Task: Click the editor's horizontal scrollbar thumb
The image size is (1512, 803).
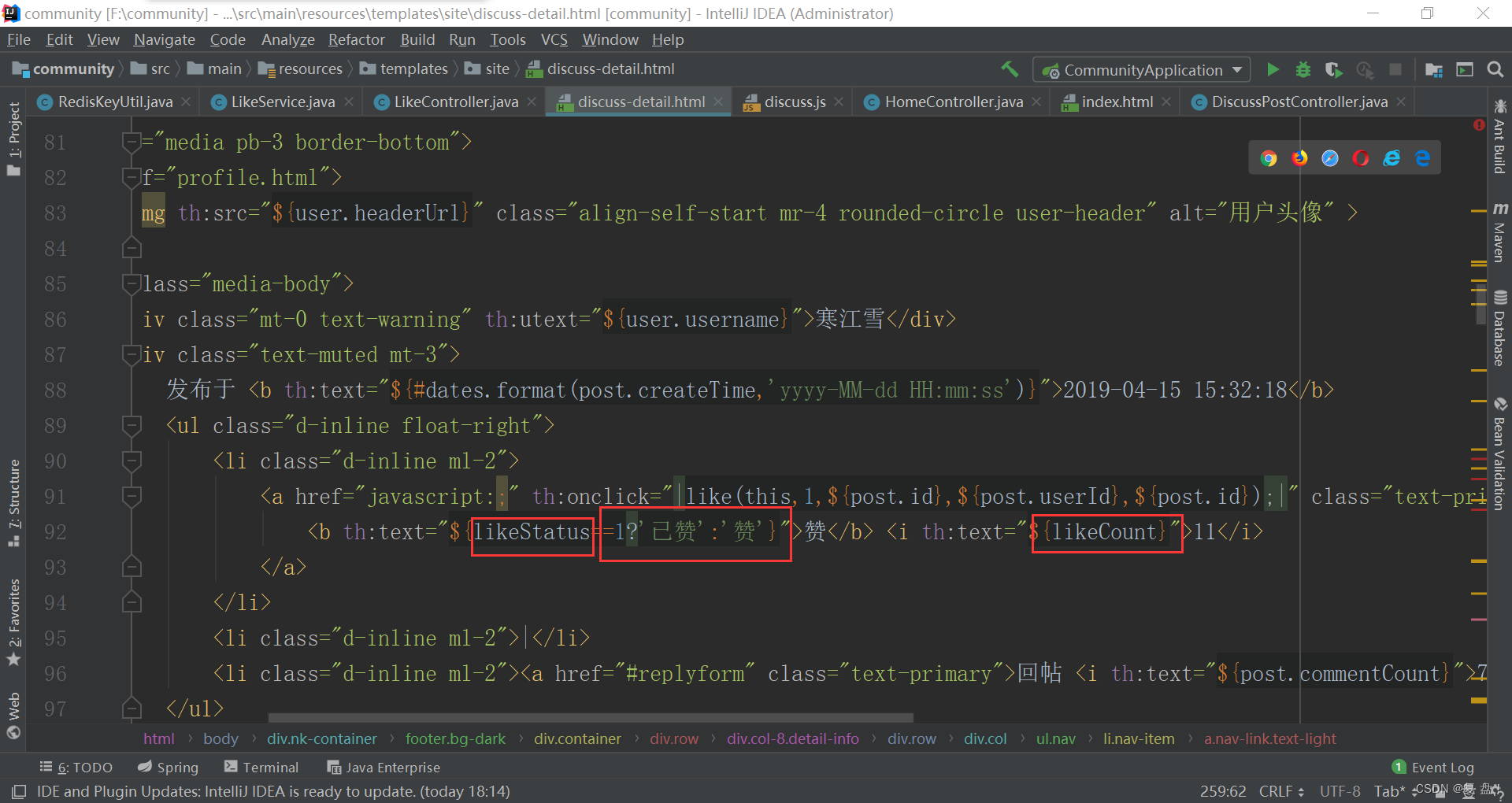Action: point(591,718)
